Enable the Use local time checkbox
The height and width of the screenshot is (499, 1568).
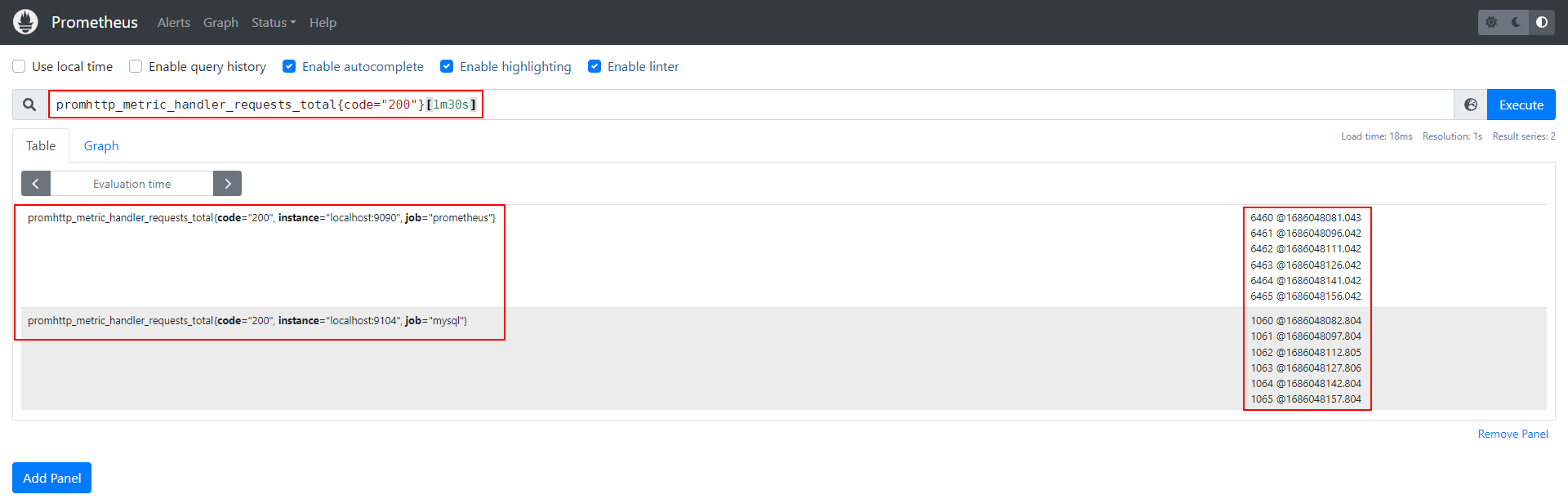point(19,66)
